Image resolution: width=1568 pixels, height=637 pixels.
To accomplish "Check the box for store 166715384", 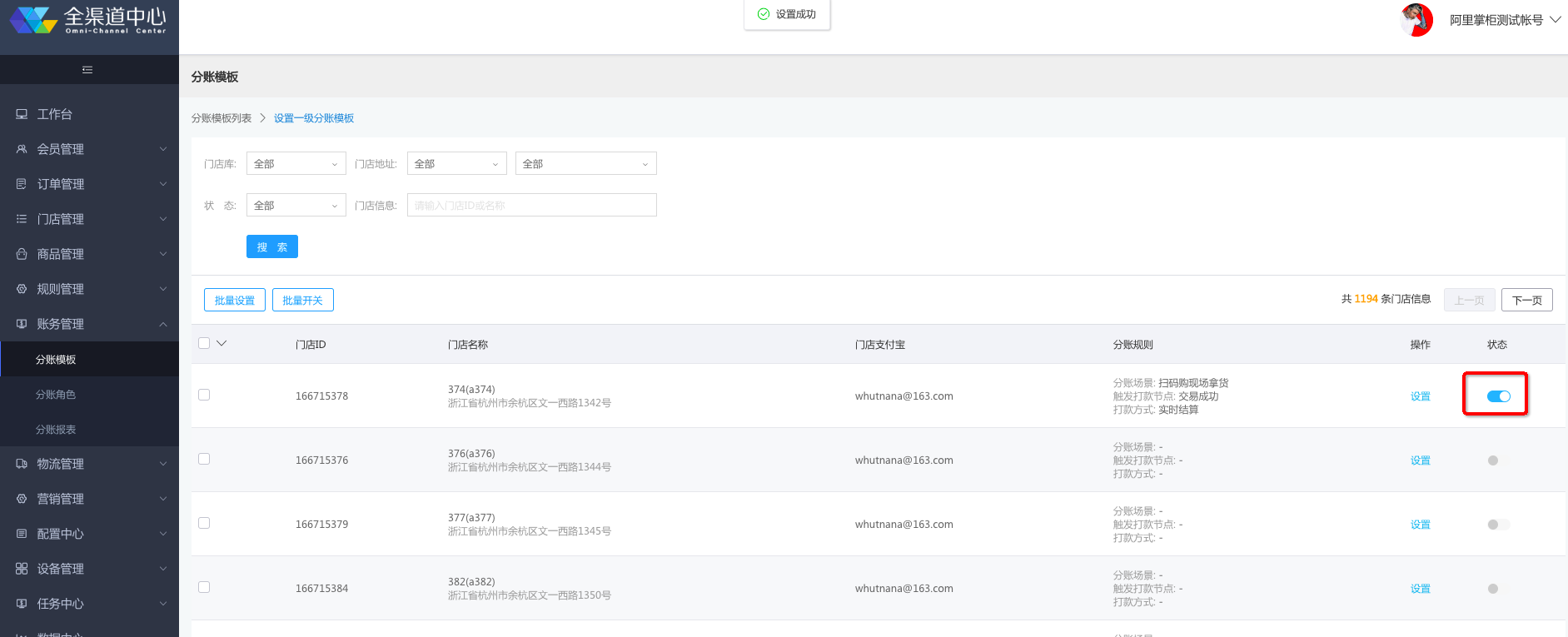I will coord(204,587).
